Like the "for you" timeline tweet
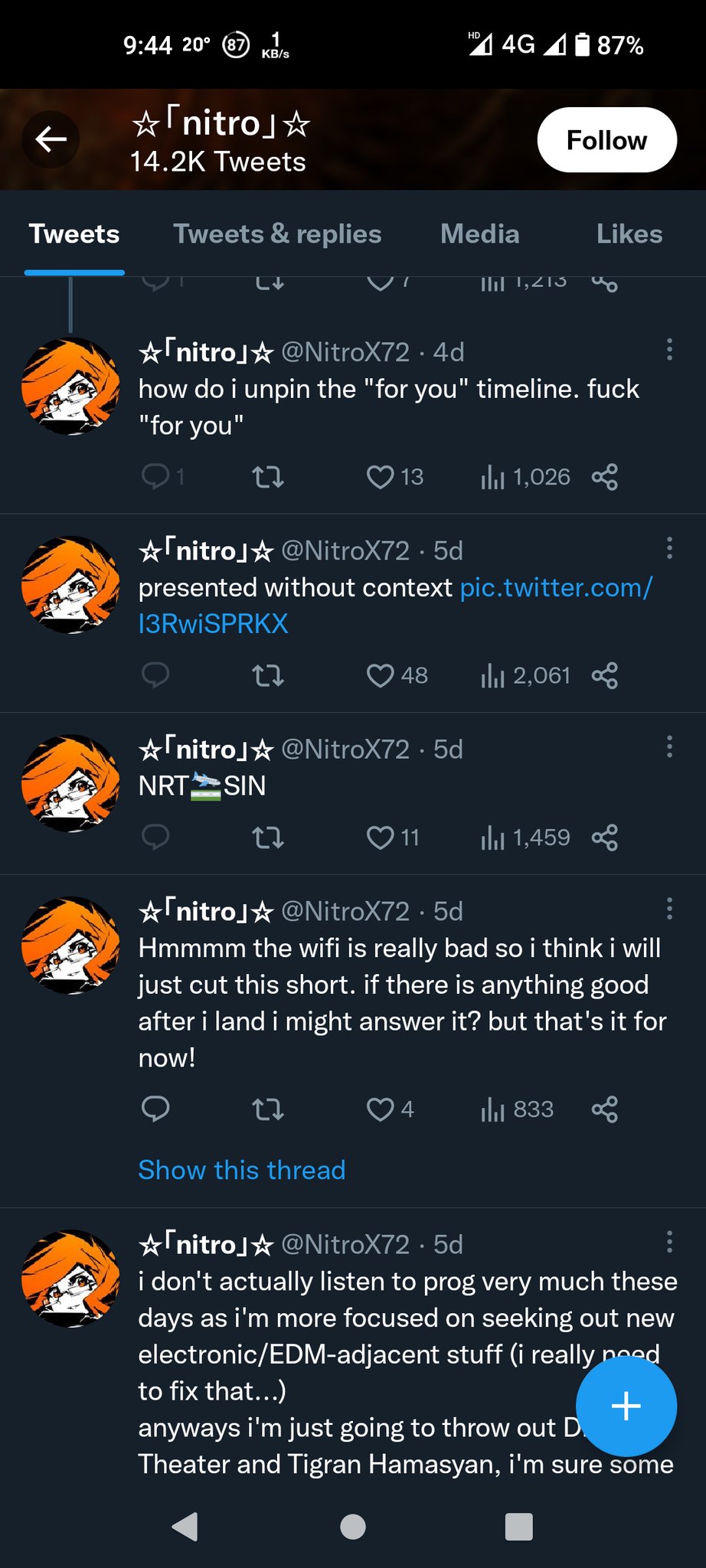 (380, 477)
